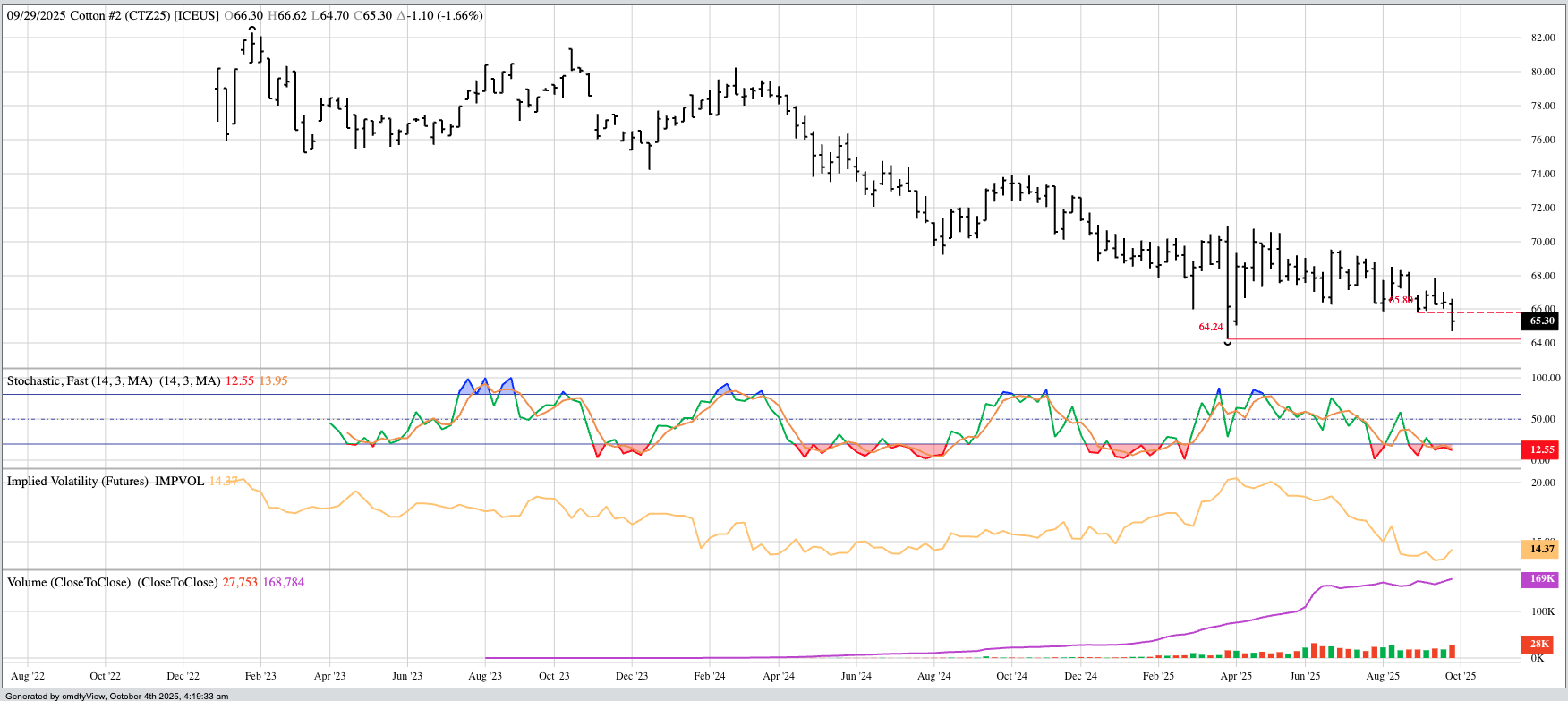Click the Oct '25 date on time axis
This screenshot has width=1568, height=701.
click(1460, 677)
